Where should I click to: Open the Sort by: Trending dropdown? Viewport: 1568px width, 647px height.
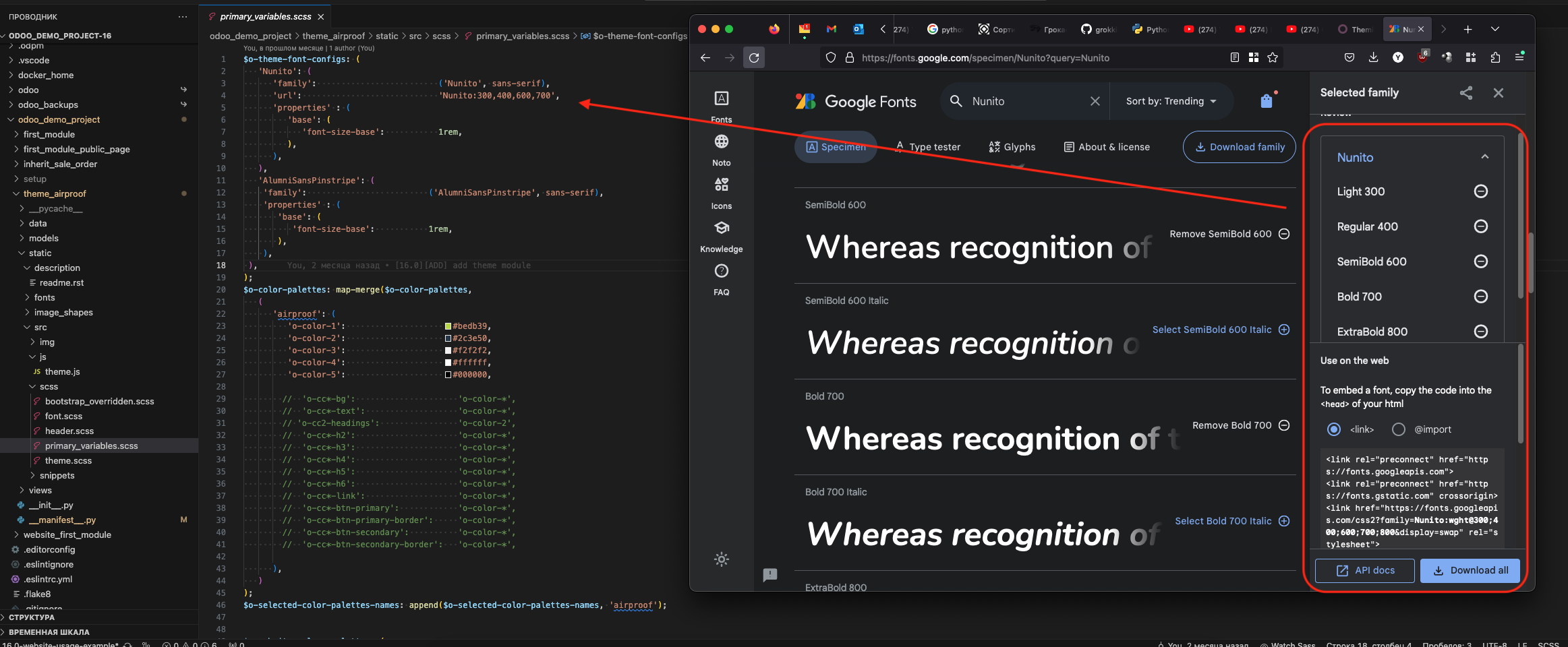(x=1171, y=101)
